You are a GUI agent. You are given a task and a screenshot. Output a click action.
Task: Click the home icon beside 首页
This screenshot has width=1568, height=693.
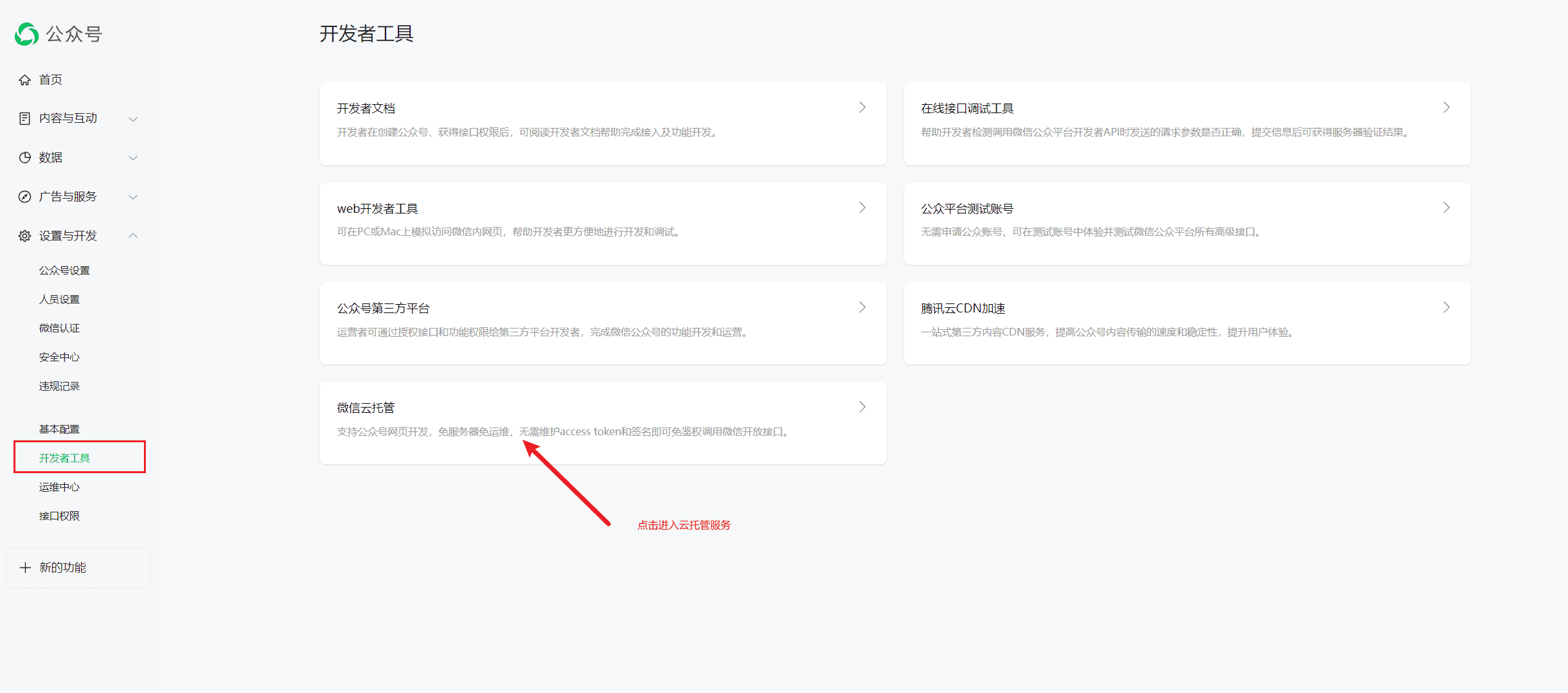point(25,80)
